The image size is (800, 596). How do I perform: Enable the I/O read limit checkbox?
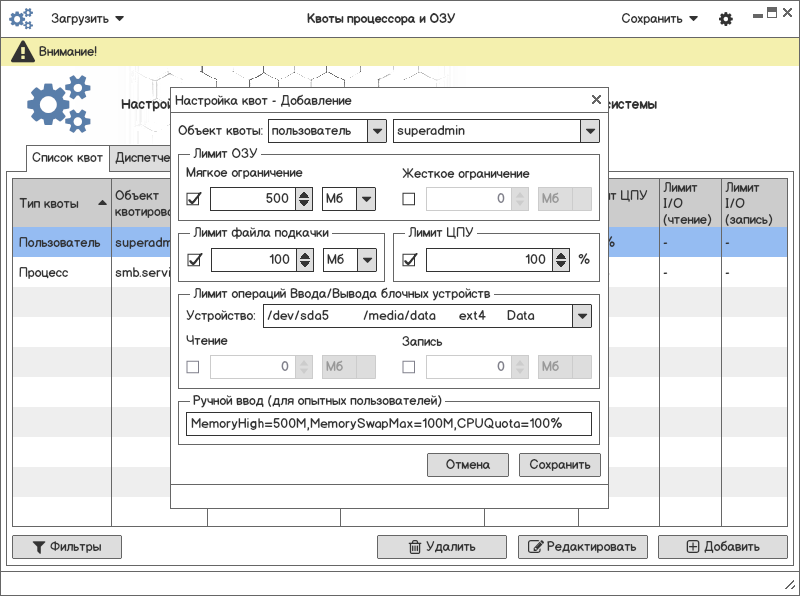(194, 367)
